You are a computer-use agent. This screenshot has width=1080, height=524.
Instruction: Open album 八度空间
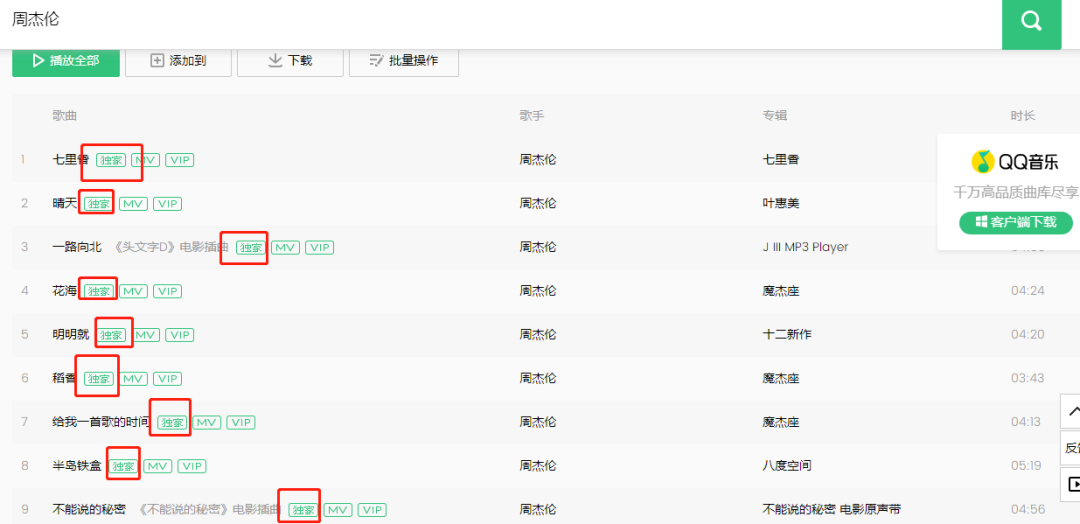coord(786,466)
